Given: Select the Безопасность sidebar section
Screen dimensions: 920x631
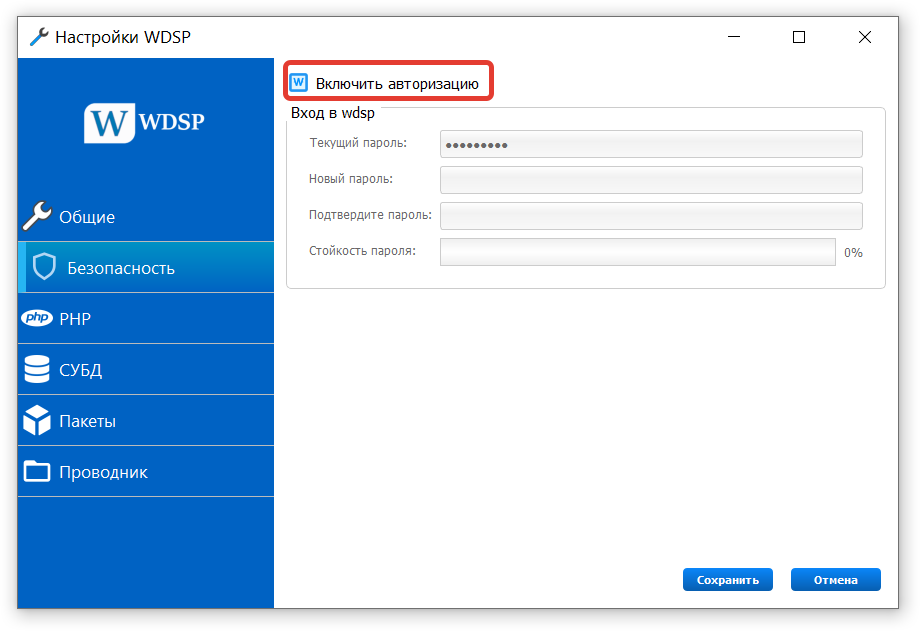Looking at the screenshot, I should pyautogui.click(x=146, y=267).
